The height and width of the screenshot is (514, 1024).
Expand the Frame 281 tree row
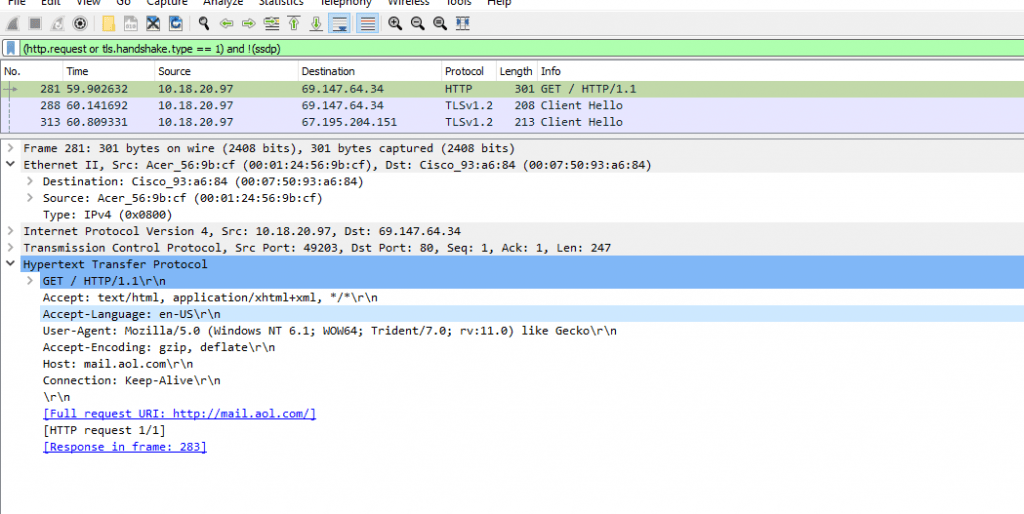[11, 148]
